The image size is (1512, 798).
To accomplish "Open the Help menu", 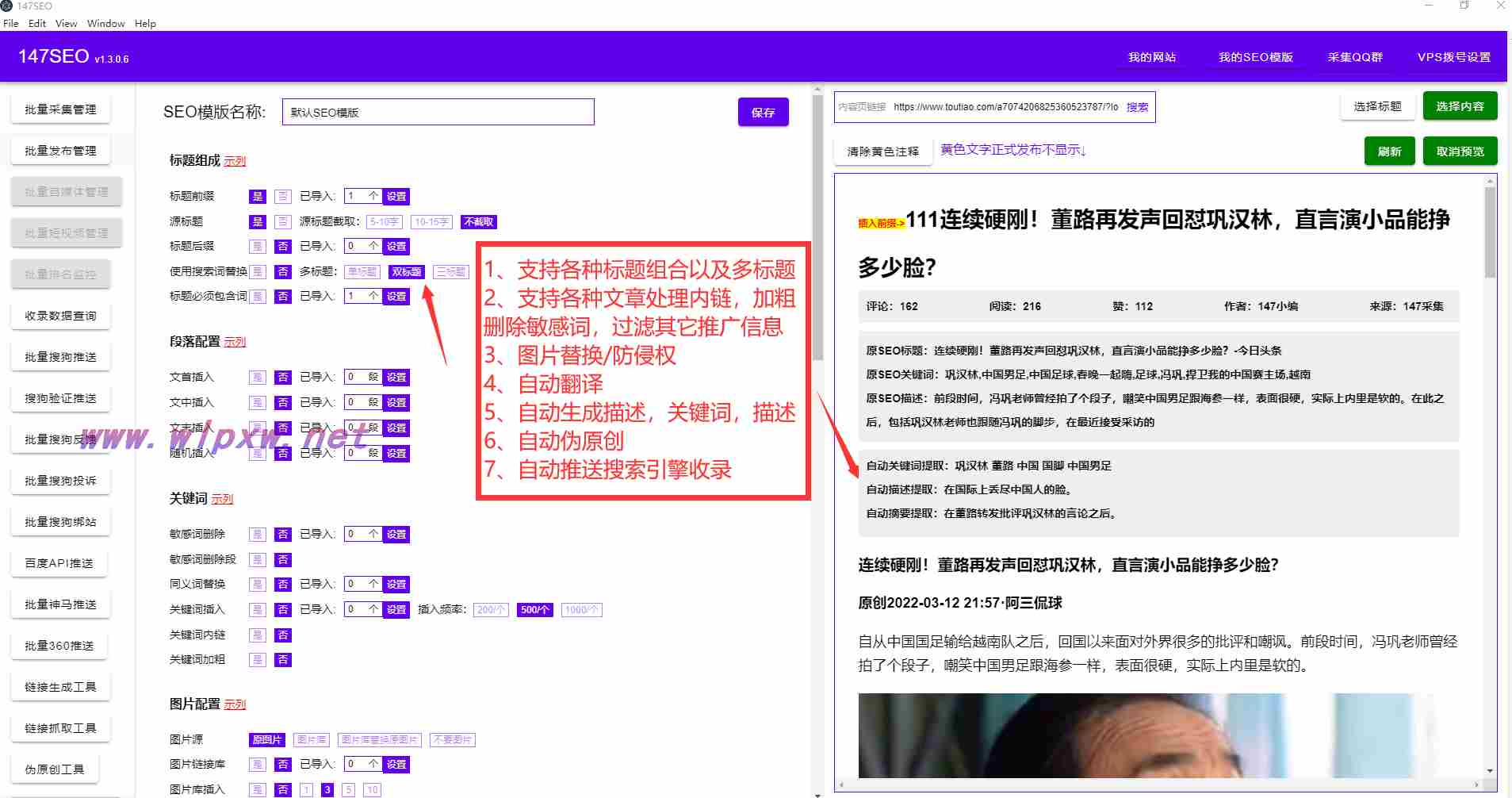I will pos(145,23).
